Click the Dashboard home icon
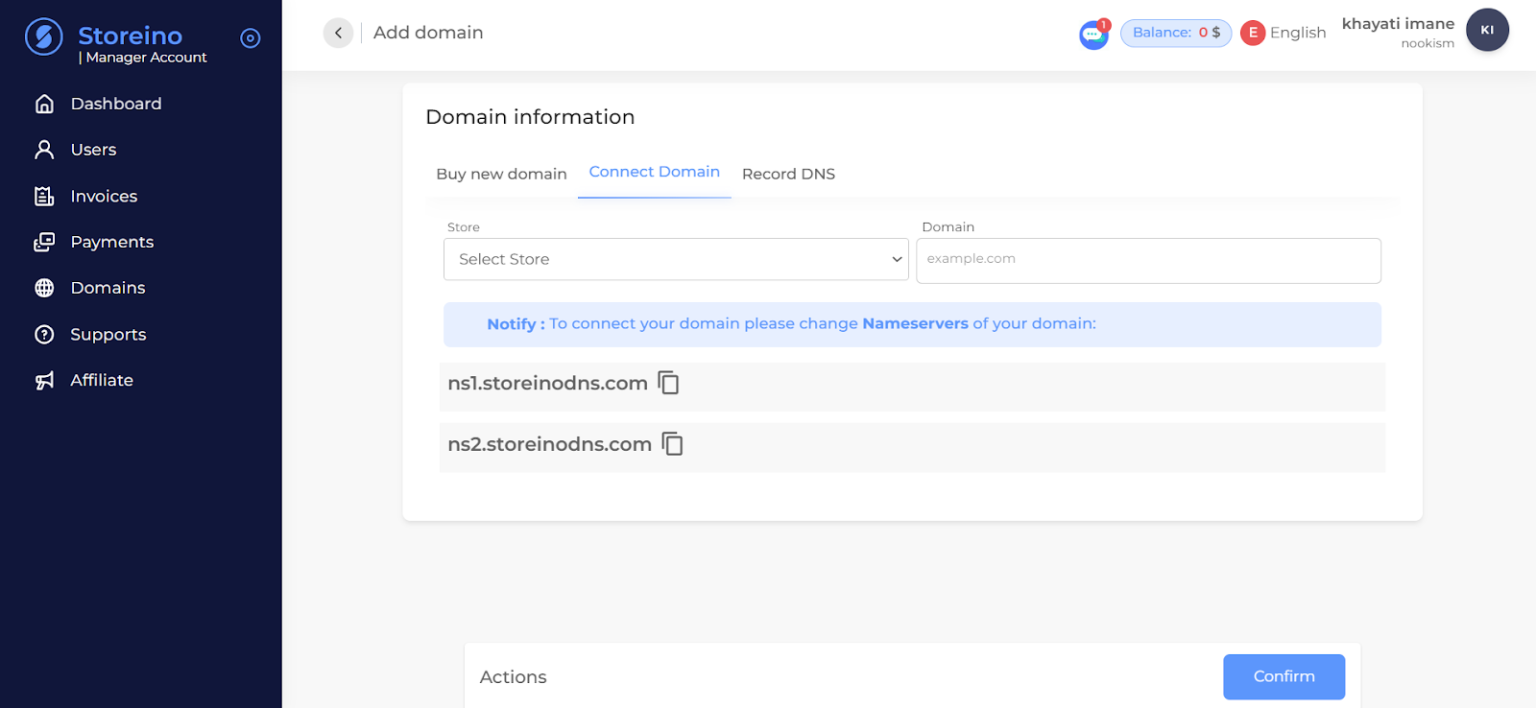The image size is (1536, 708). [44, 104]
